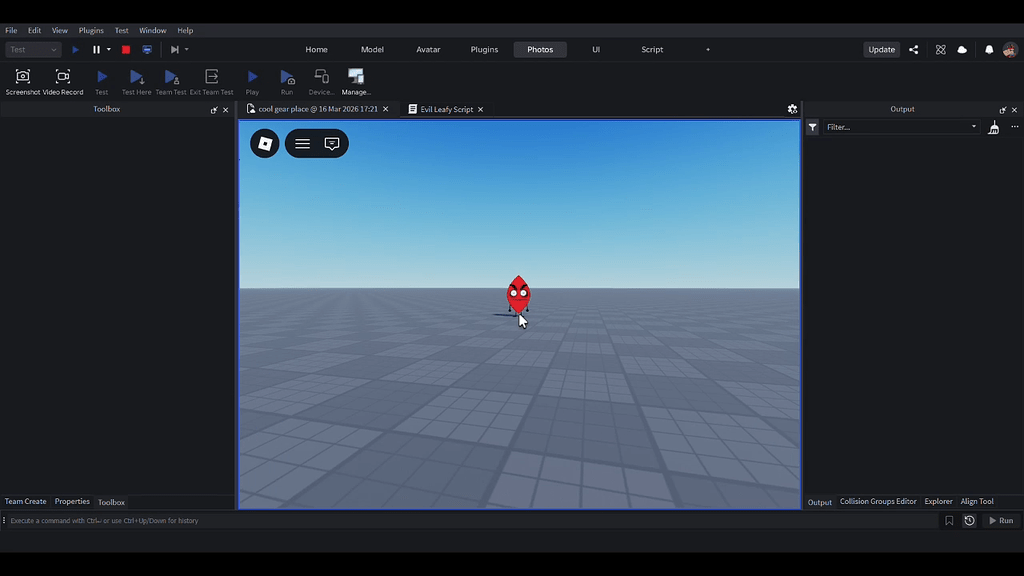Screen dimensions: 1024x576
Task: Open the Device emulator icon
Action: [x=321, y=76]
